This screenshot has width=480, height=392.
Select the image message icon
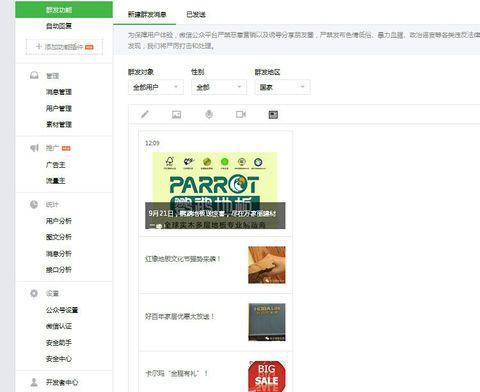coord(176,115)
